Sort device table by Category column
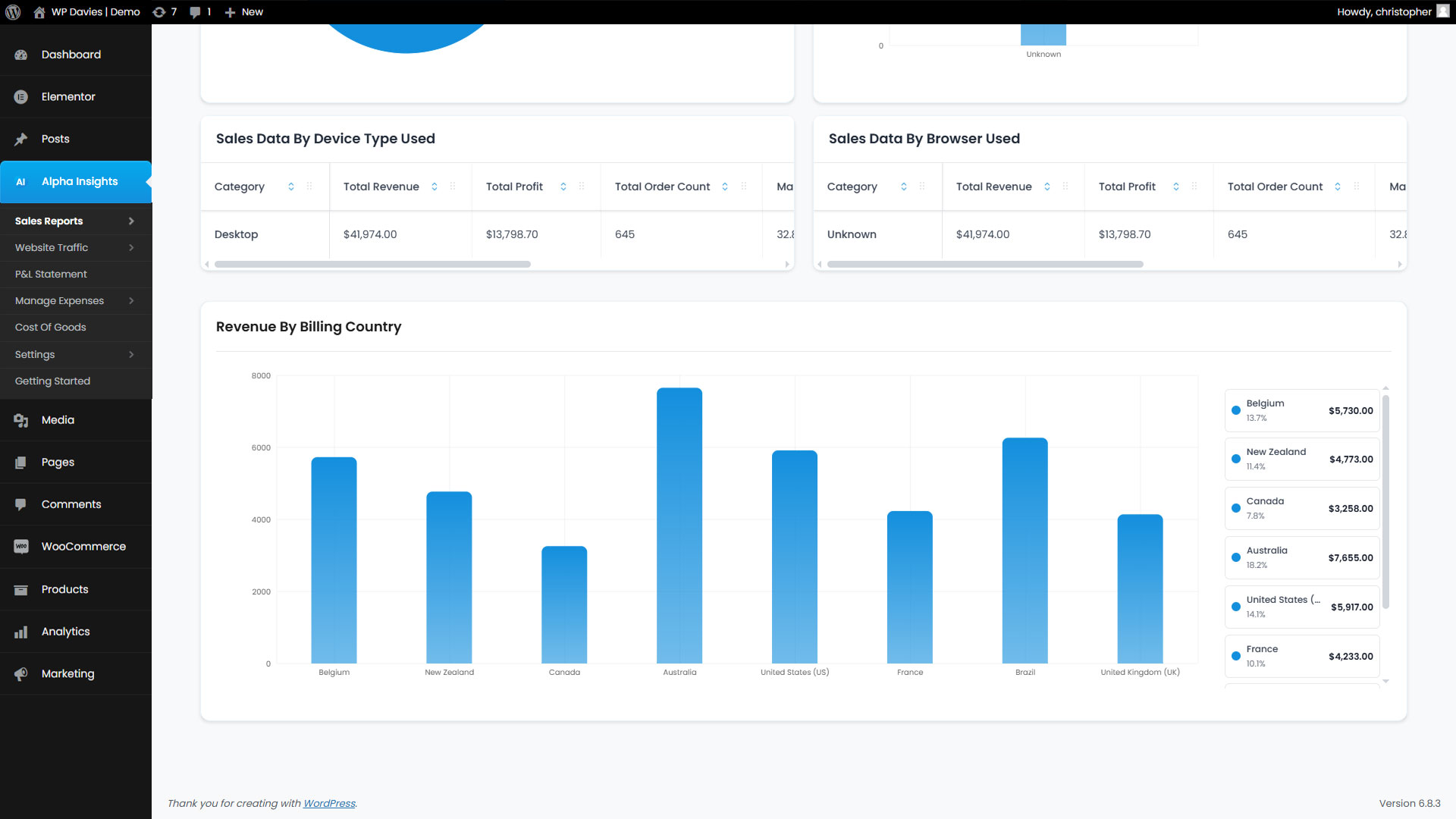 (x=291, y=187)
